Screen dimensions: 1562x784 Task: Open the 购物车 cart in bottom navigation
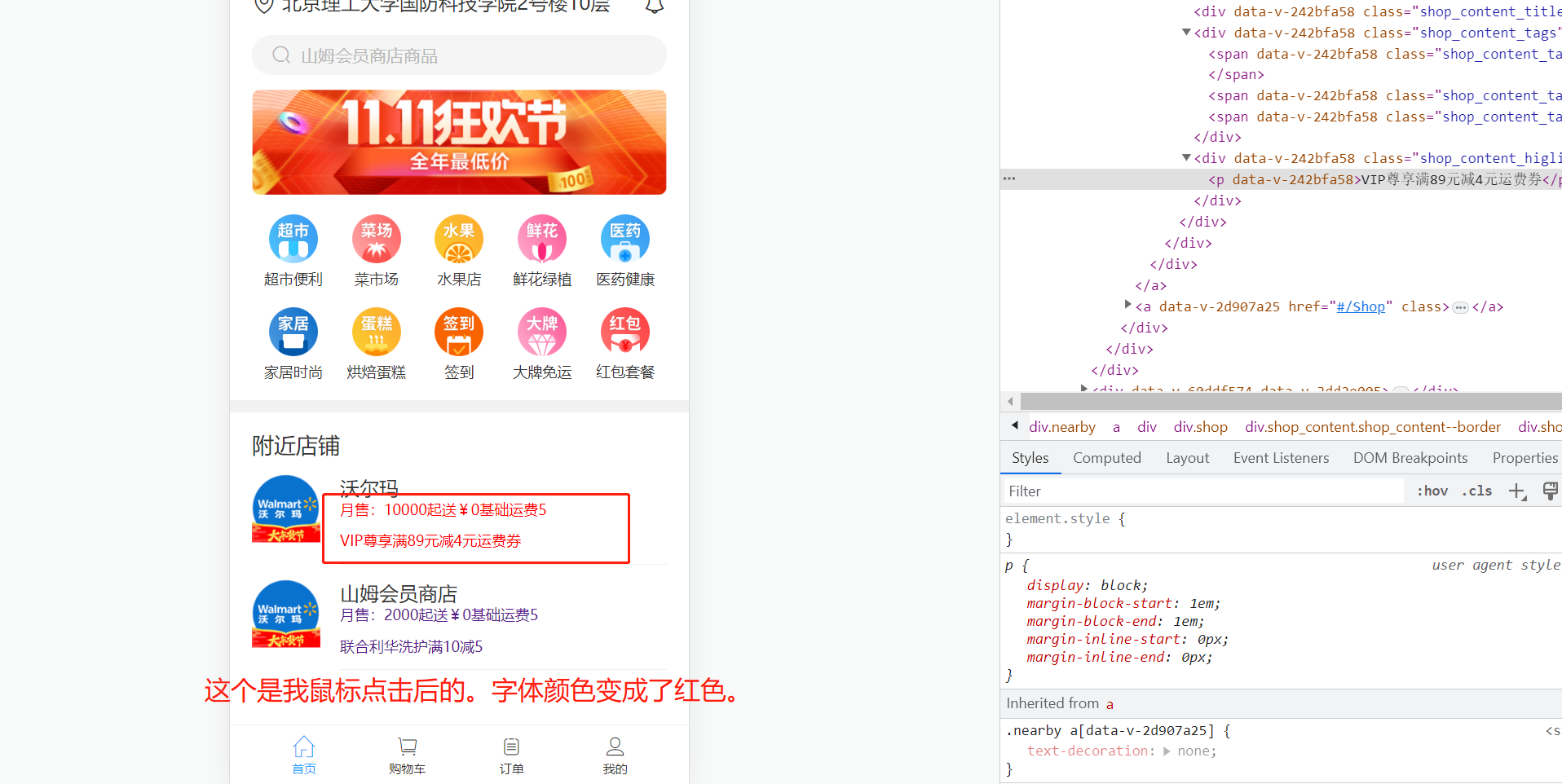(x=407, y=754)
